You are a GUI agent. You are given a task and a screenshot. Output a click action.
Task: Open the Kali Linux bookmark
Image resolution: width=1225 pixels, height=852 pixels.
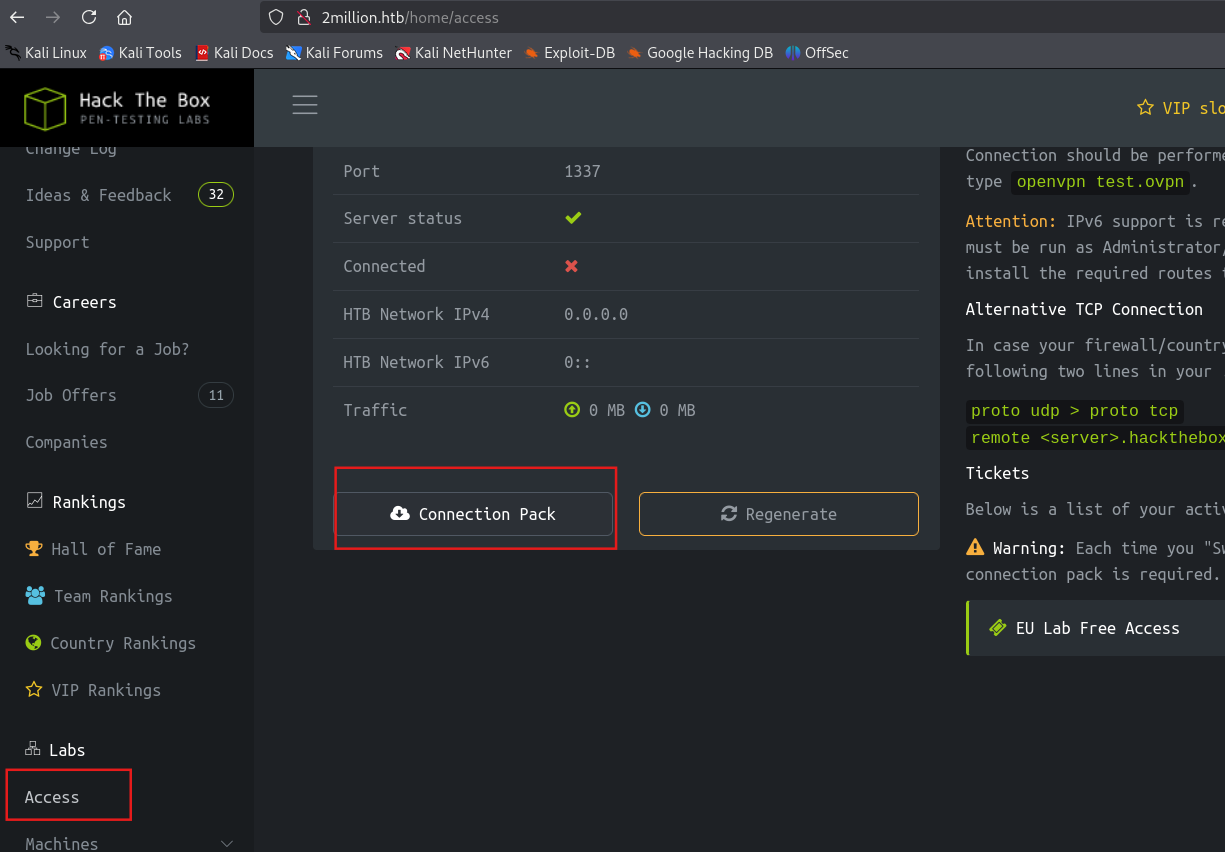pyautogui.click(x=47, y=53)
